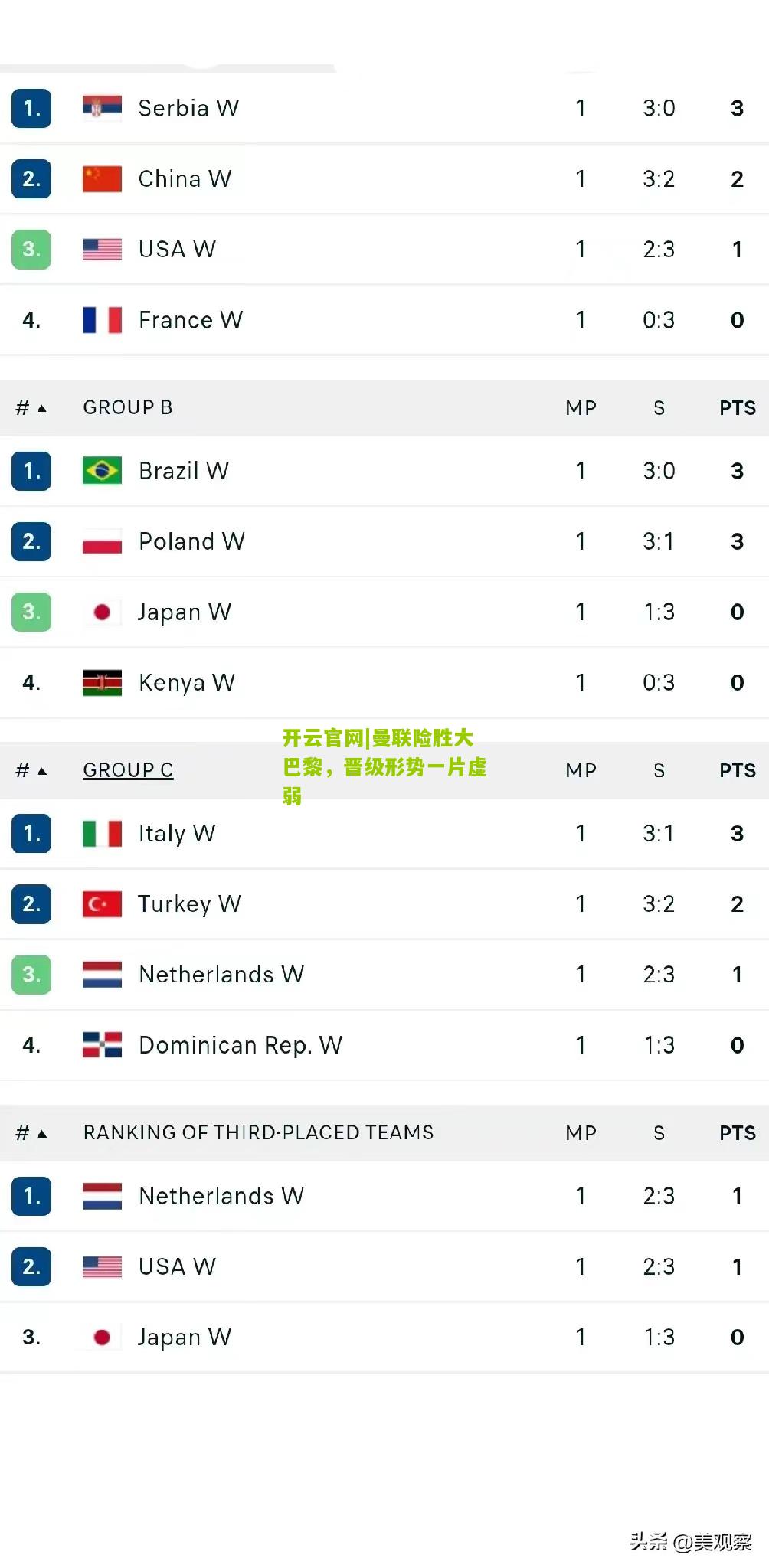Image resolution: width=769 pixels, height=1568 pixels.
Task: Click the Kenya flag icon
Action: point(102,682)
